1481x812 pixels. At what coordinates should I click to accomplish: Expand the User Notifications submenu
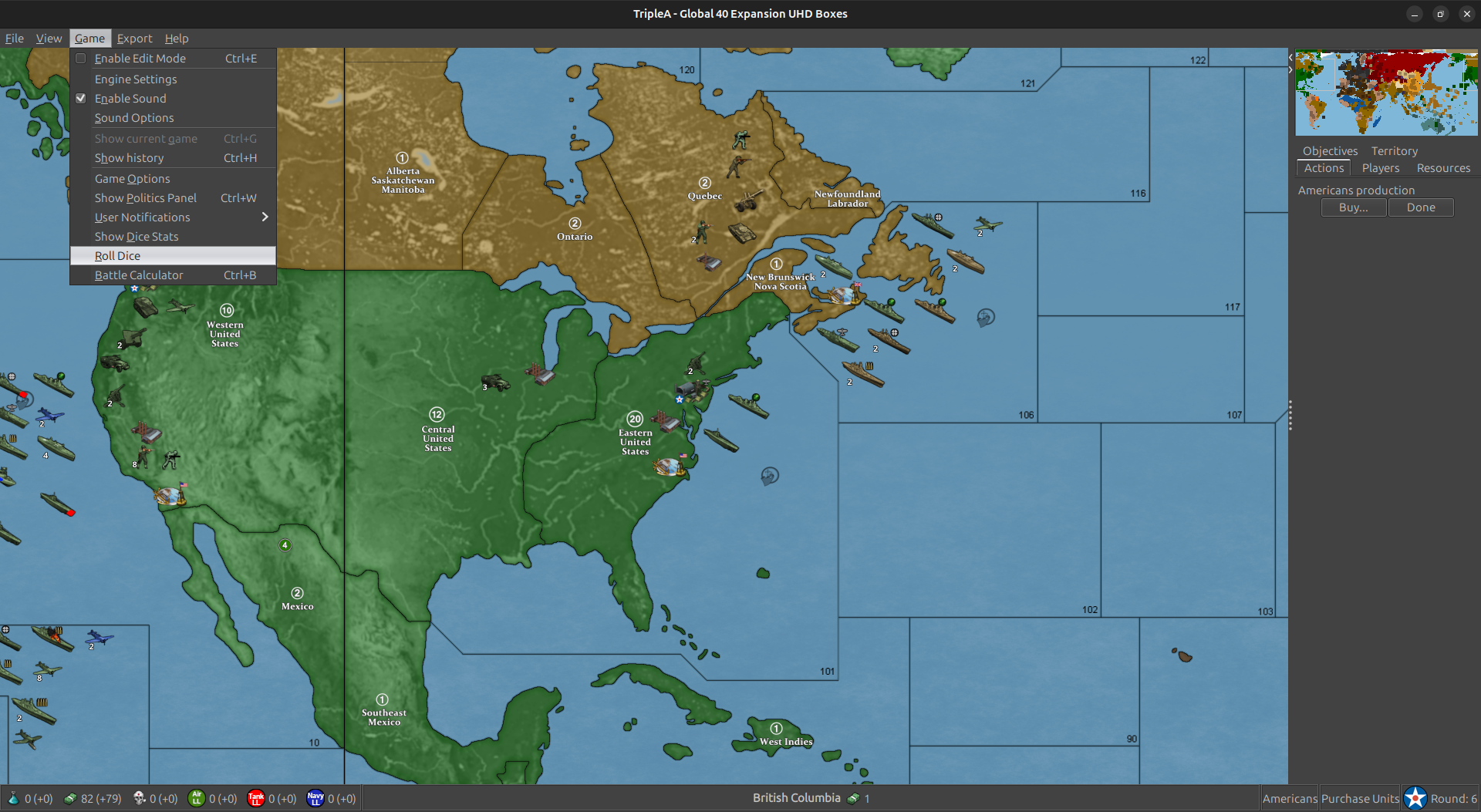(x=142, y=217)
